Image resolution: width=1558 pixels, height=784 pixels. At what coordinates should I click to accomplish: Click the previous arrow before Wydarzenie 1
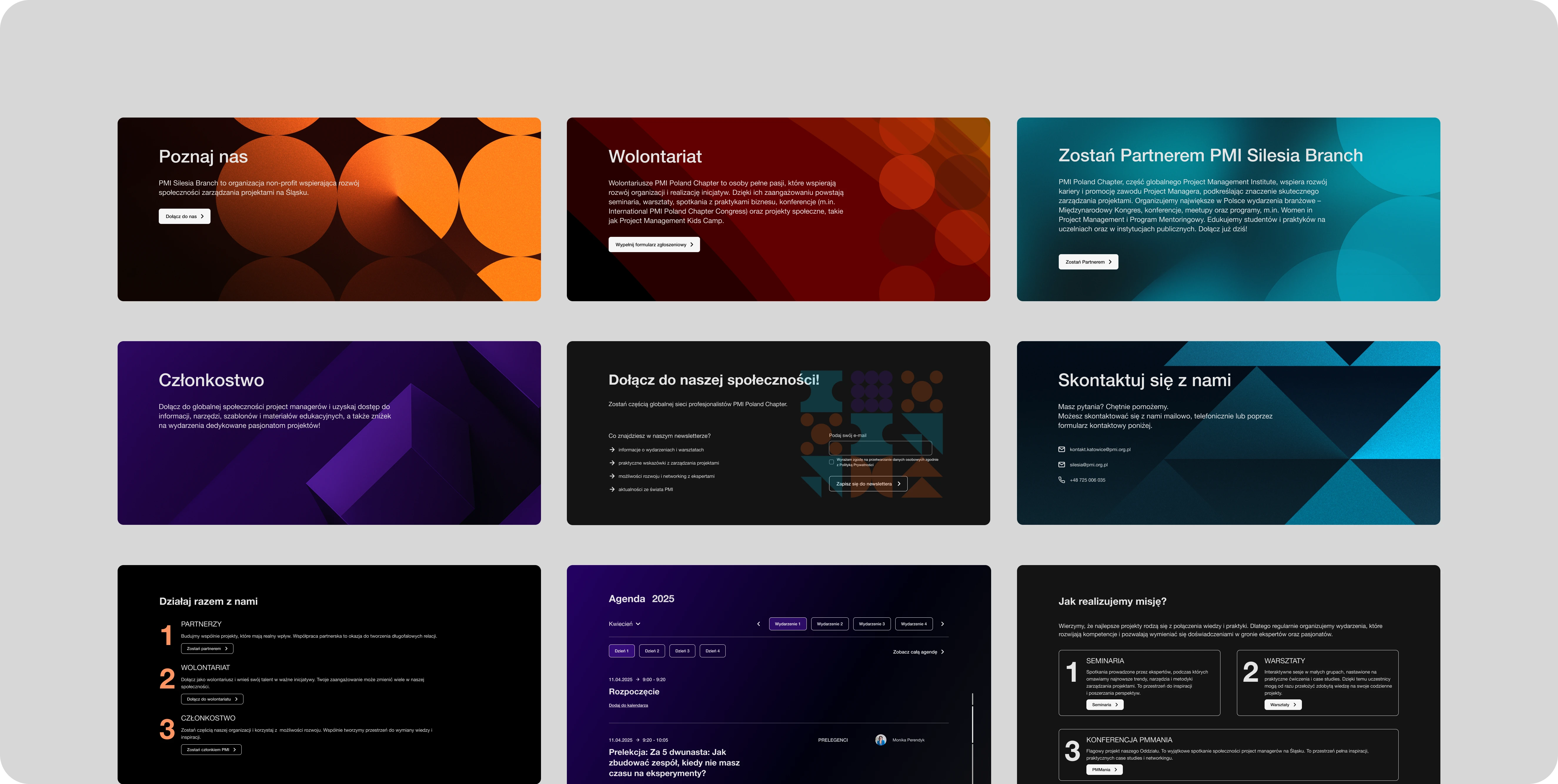759,624
